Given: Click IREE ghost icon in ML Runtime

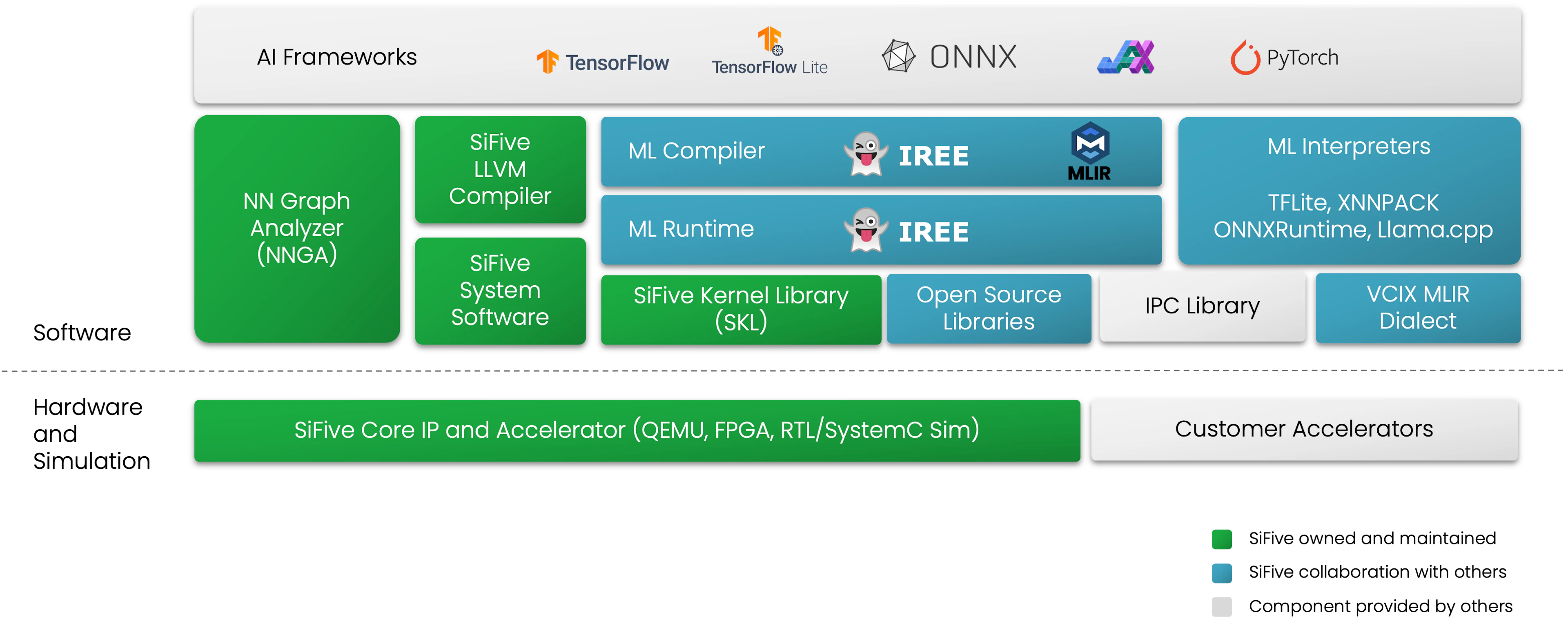Looking at the screenshot, I should click(x=866, y=231).
